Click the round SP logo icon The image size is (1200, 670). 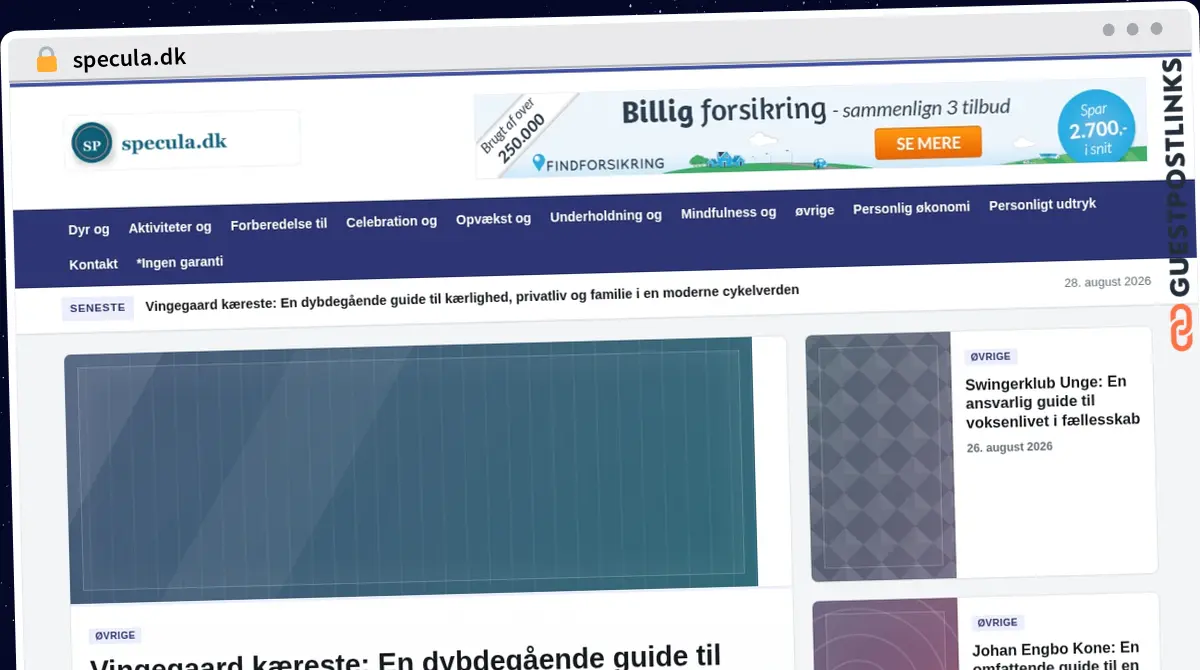click(92, 143)
